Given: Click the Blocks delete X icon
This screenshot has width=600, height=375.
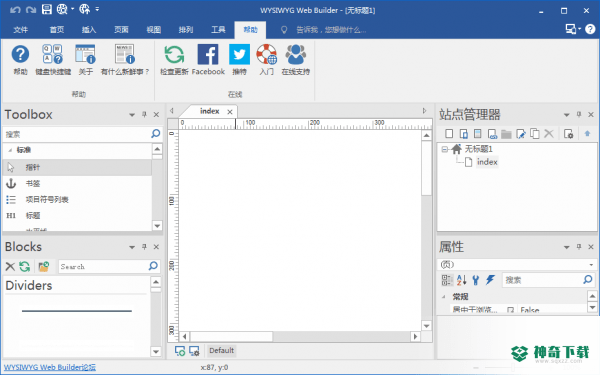Looking at the screenshot, I should tap(10, 266).
